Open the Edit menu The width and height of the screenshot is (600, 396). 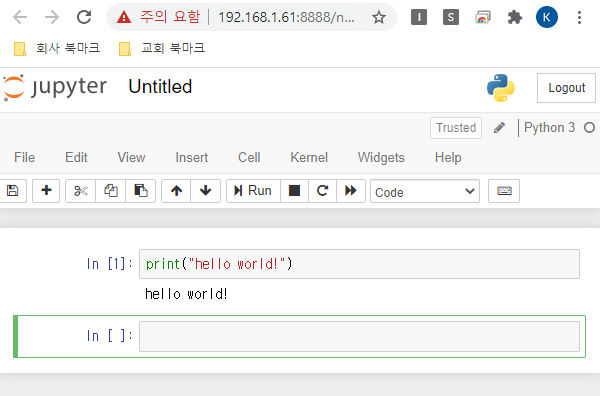click(x=76, y=157)
